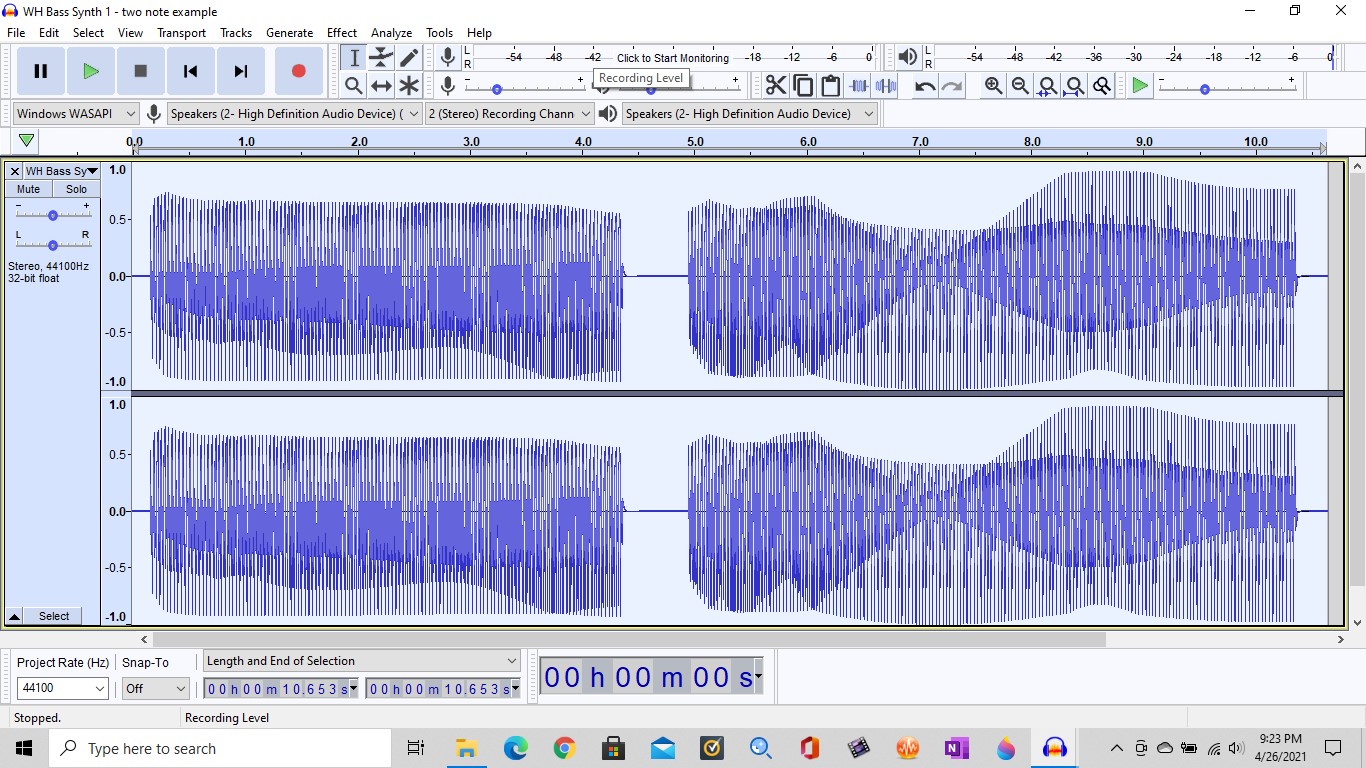Screen dimensions: 1366x768
Task: Click the Cut scissors icon
Action: click(x=776, y=86)
